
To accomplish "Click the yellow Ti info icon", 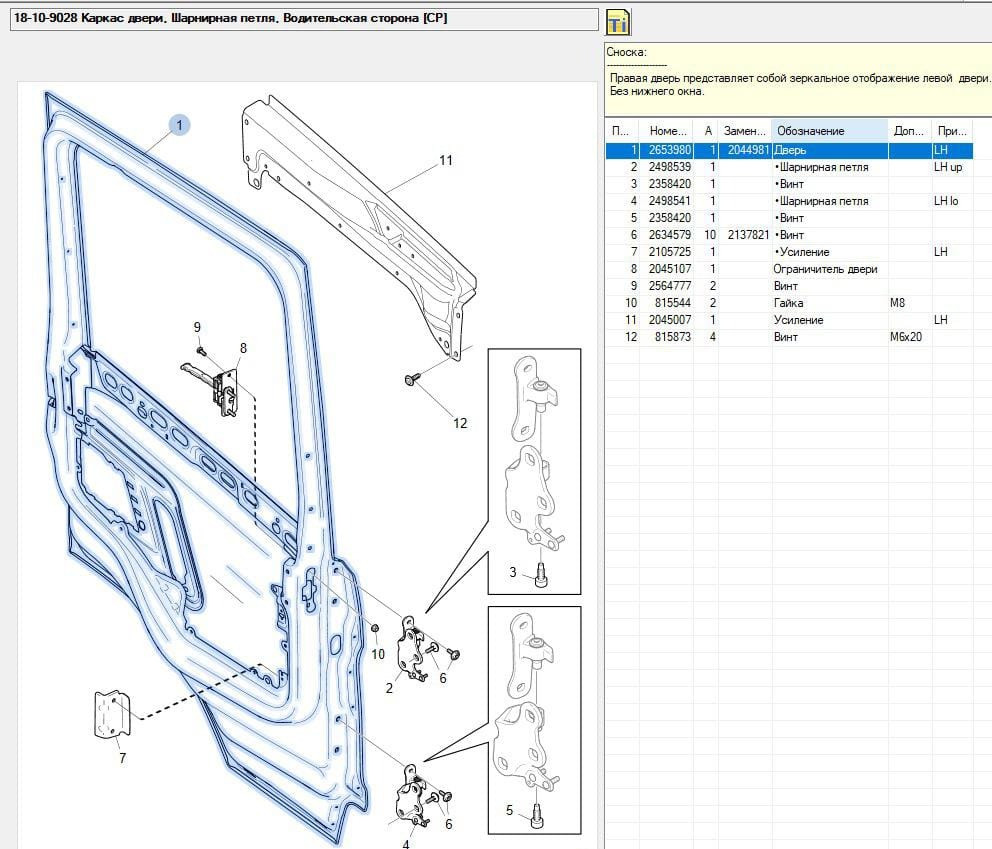I will (618, 22).
